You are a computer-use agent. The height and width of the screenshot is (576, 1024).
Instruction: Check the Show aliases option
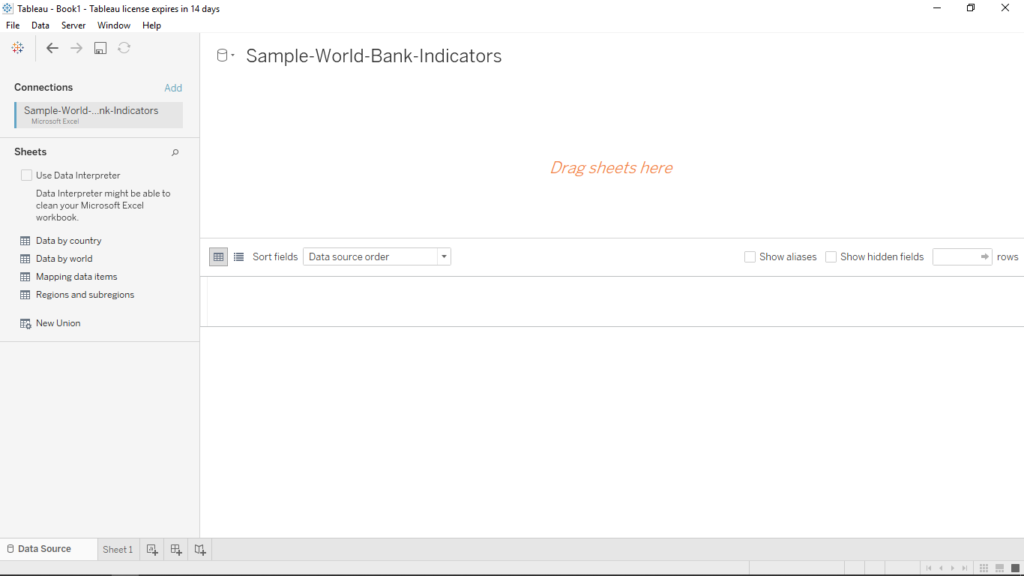750,257
